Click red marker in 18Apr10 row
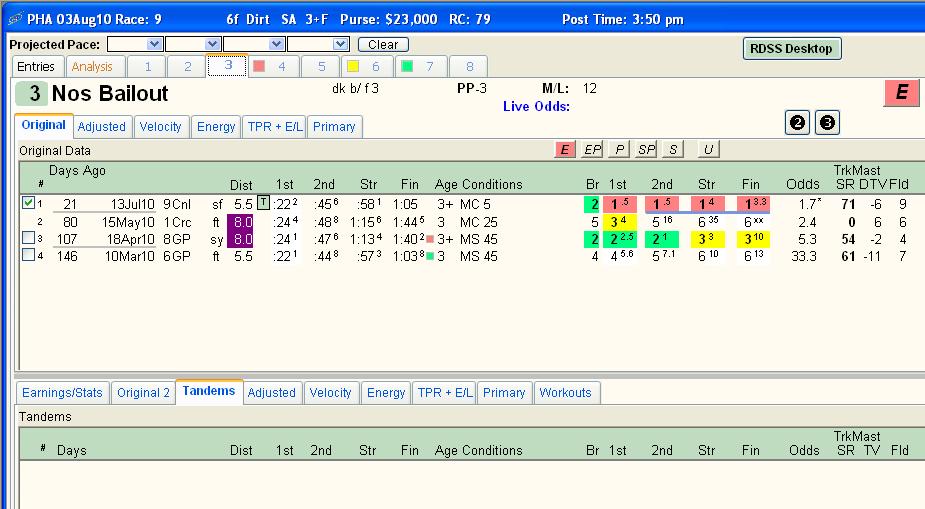This screenshot has height=509, width=925. [x=430, y=239]
